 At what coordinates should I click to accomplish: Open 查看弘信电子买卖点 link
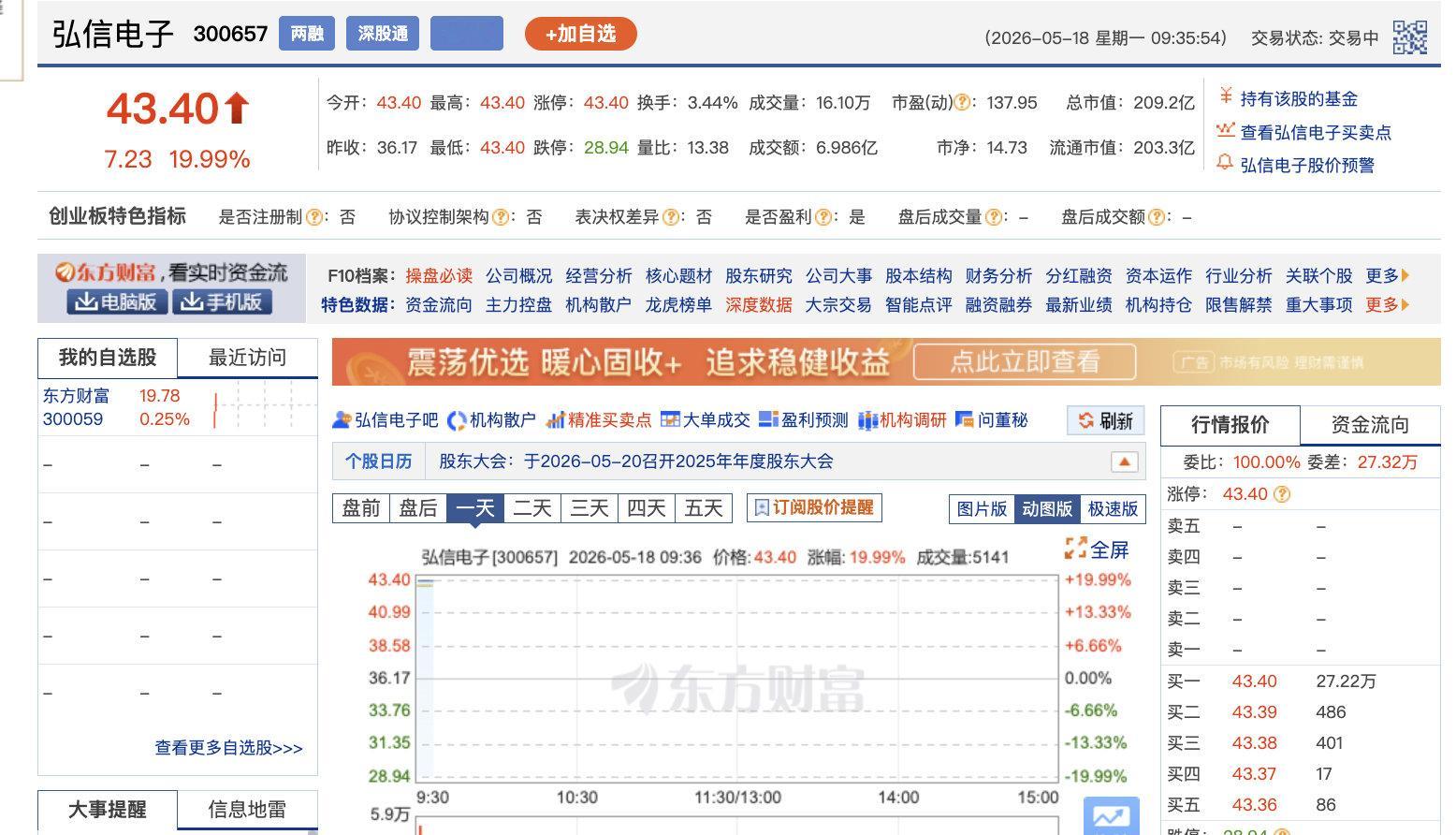[1303, 132]
